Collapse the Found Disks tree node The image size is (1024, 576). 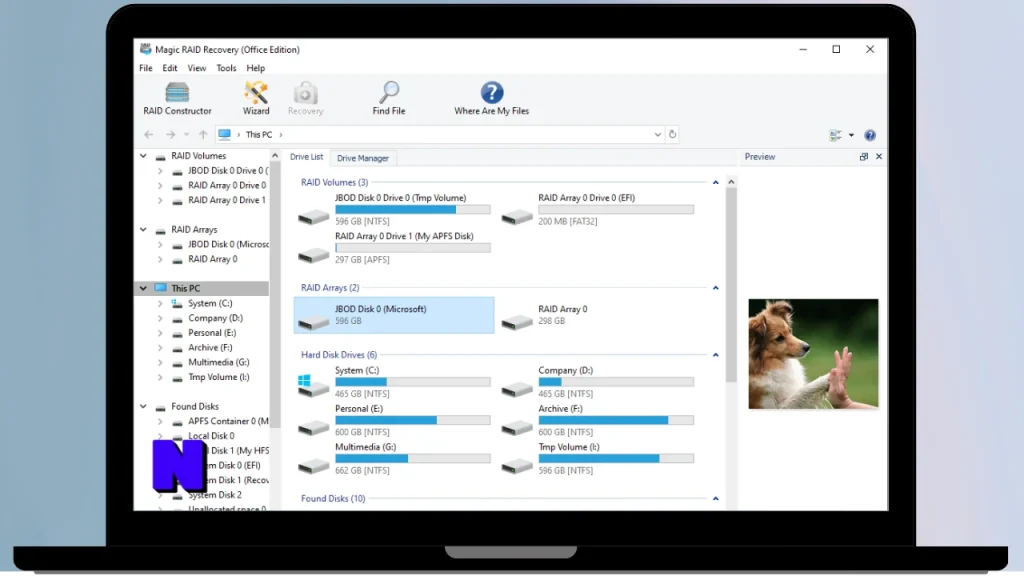point(143,406)
